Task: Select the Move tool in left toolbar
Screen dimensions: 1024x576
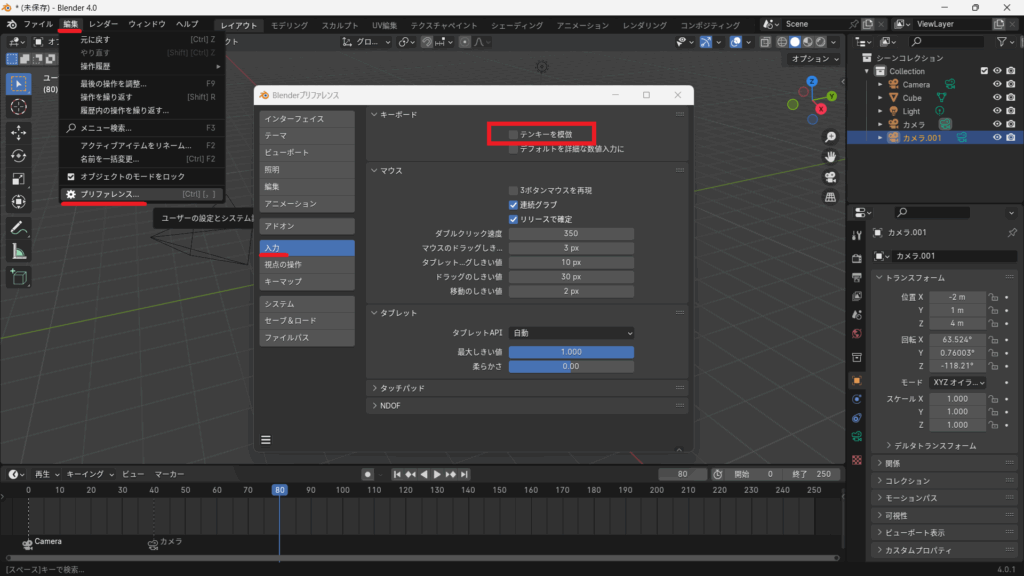Action: pyautogui.click(x=19, y=132)
